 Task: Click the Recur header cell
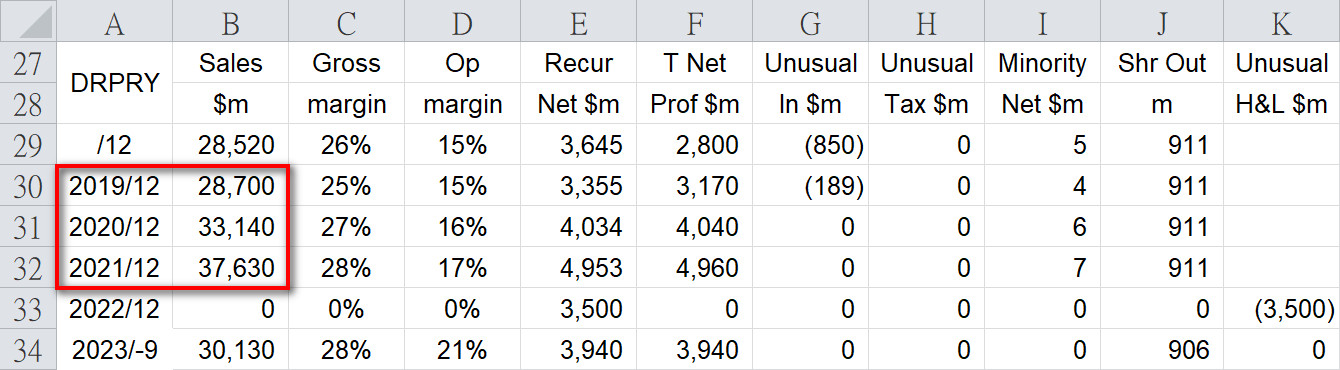click(x=578, y=62)
